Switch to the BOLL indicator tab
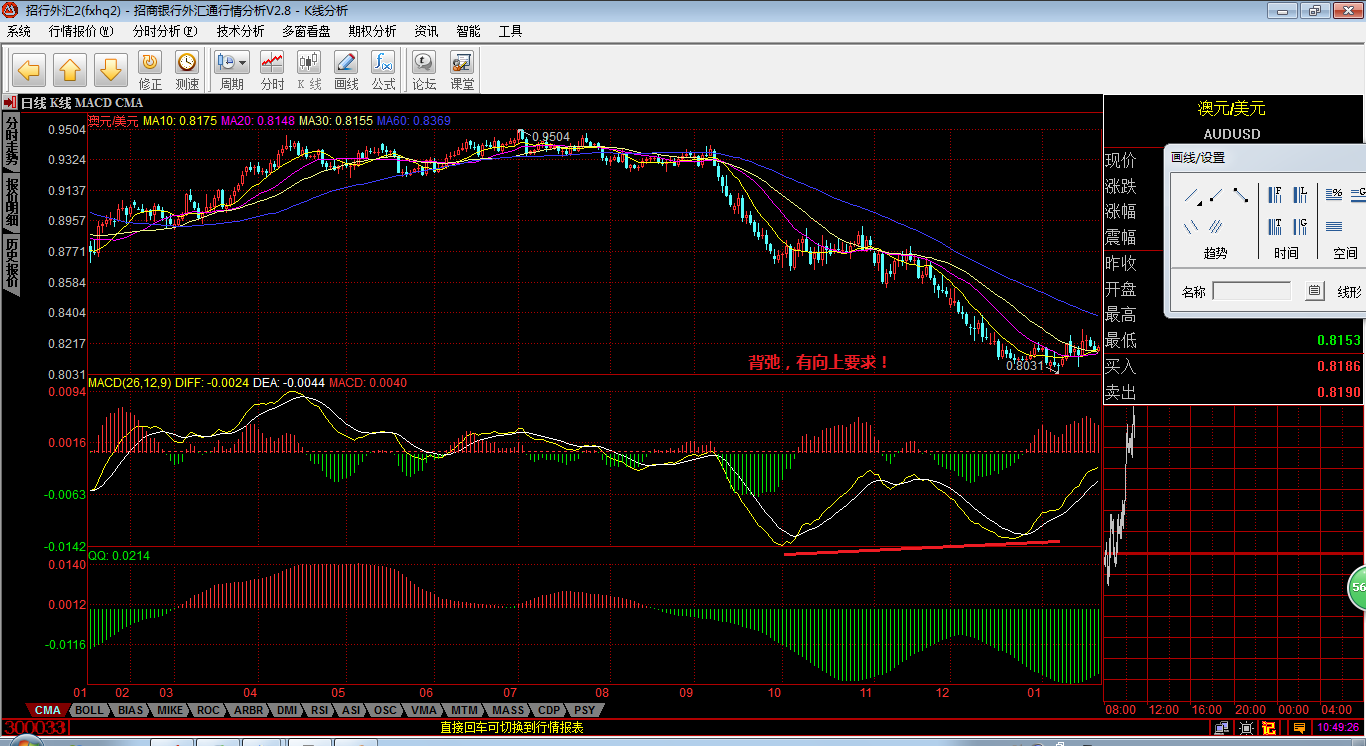This screenshot has height=746, width=1366. click(x=89, y=710)
